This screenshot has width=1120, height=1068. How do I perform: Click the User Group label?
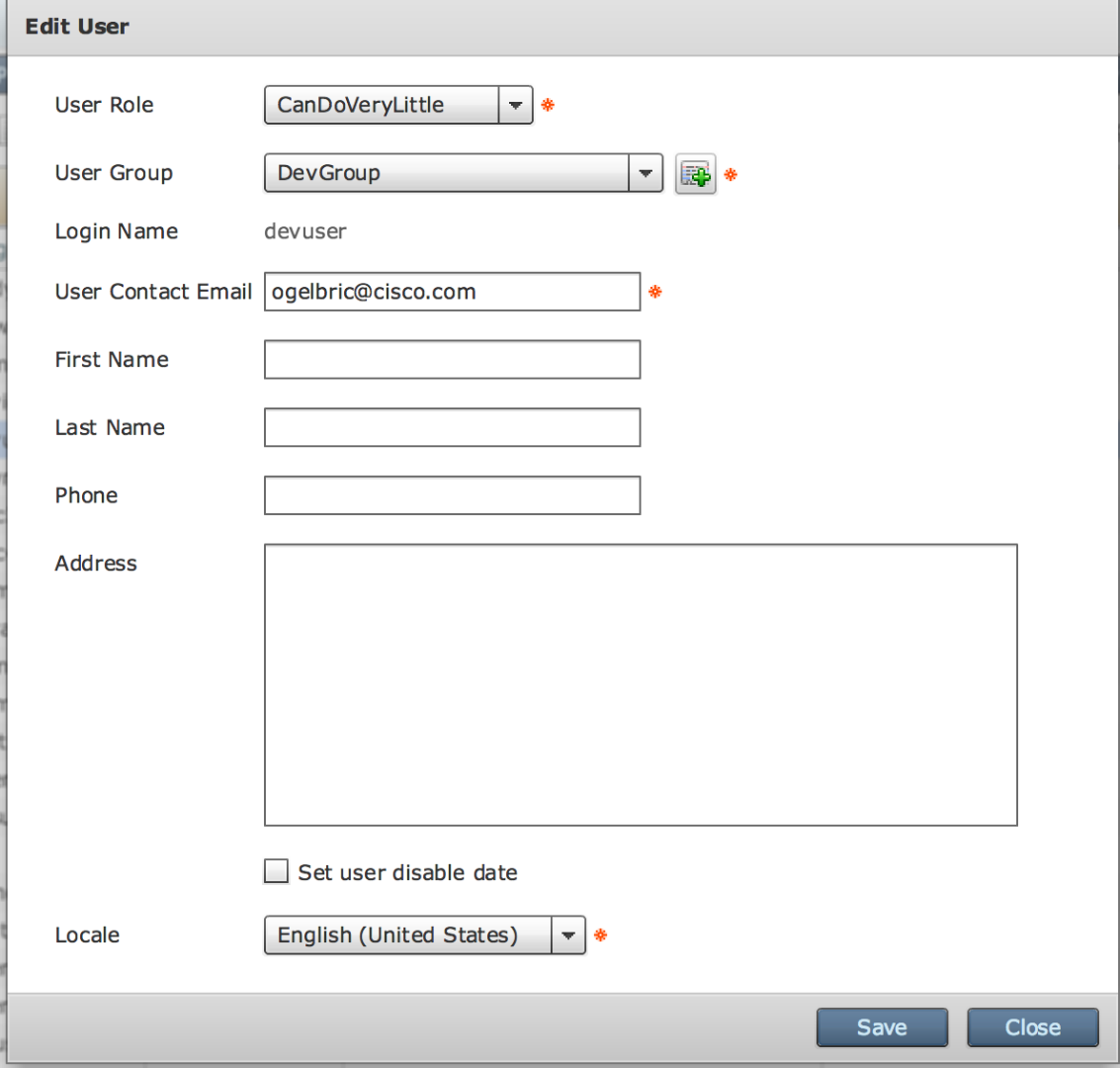pos(114,173)
